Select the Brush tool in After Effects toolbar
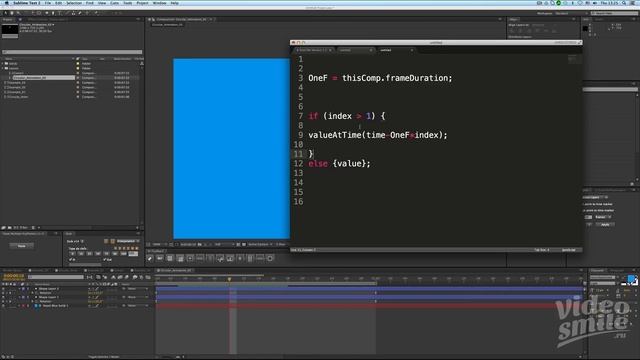Image resolution: width=640 pixels, height=360 pixels. [x=67, y=13]
